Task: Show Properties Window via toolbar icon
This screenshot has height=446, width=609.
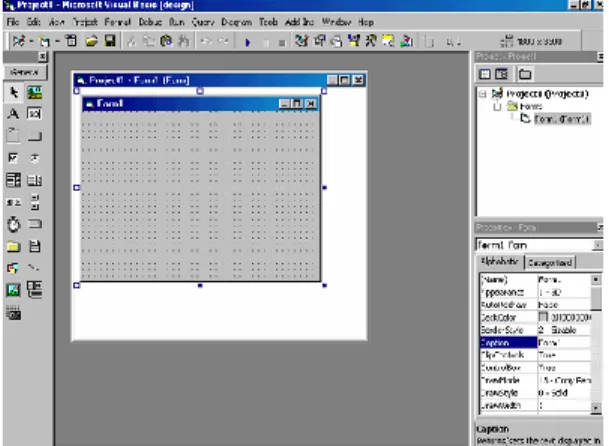Action: tap(320, 40)
